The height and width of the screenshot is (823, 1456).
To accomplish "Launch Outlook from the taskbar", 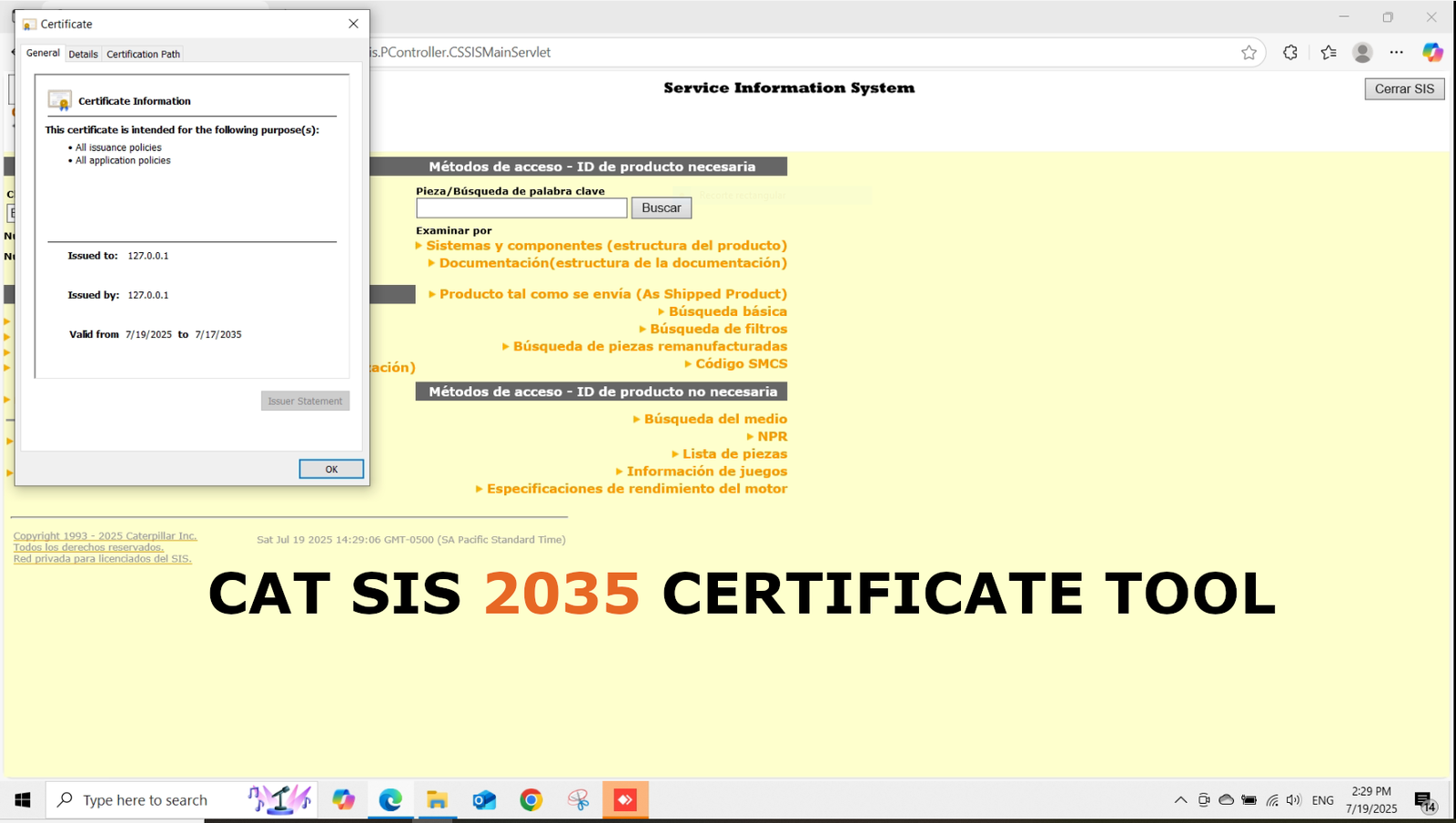I will [x=483, y=799].
